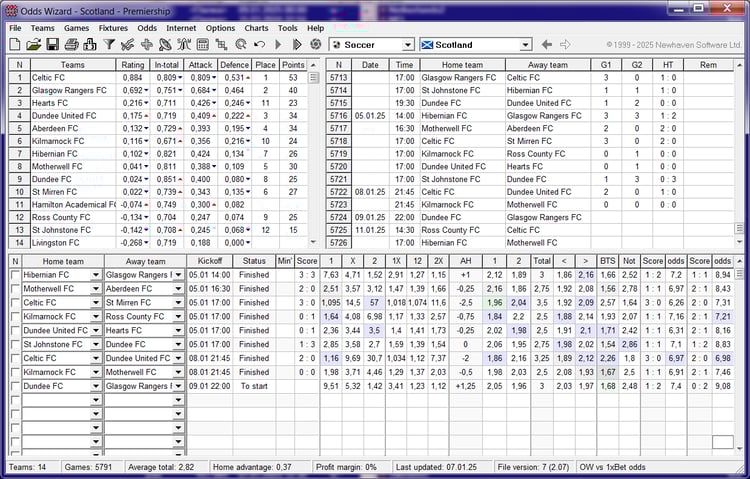Click the Kickoff column header
The image size is (750, 479).
coord(210,261)
